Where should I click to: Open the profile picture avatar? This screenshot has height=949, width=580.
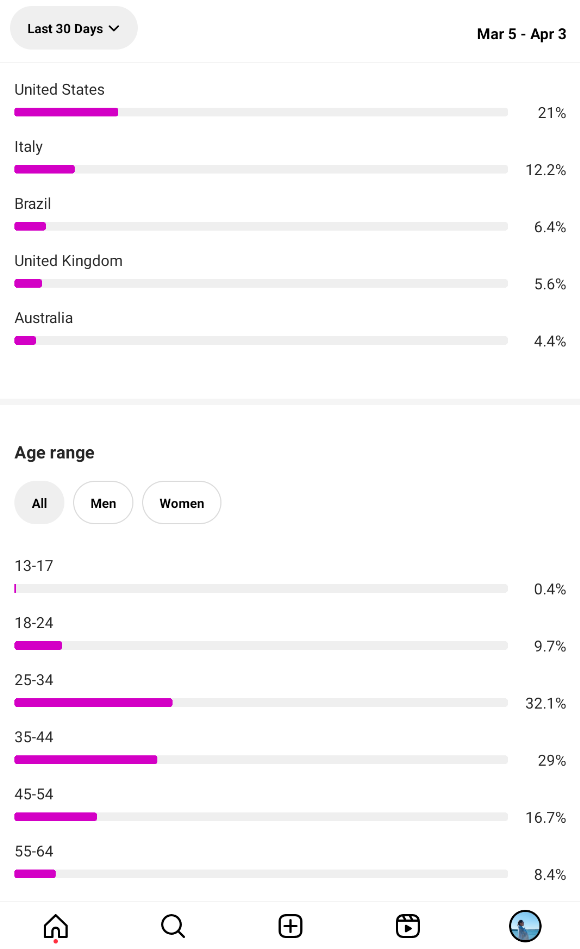(x=525, y=926)
